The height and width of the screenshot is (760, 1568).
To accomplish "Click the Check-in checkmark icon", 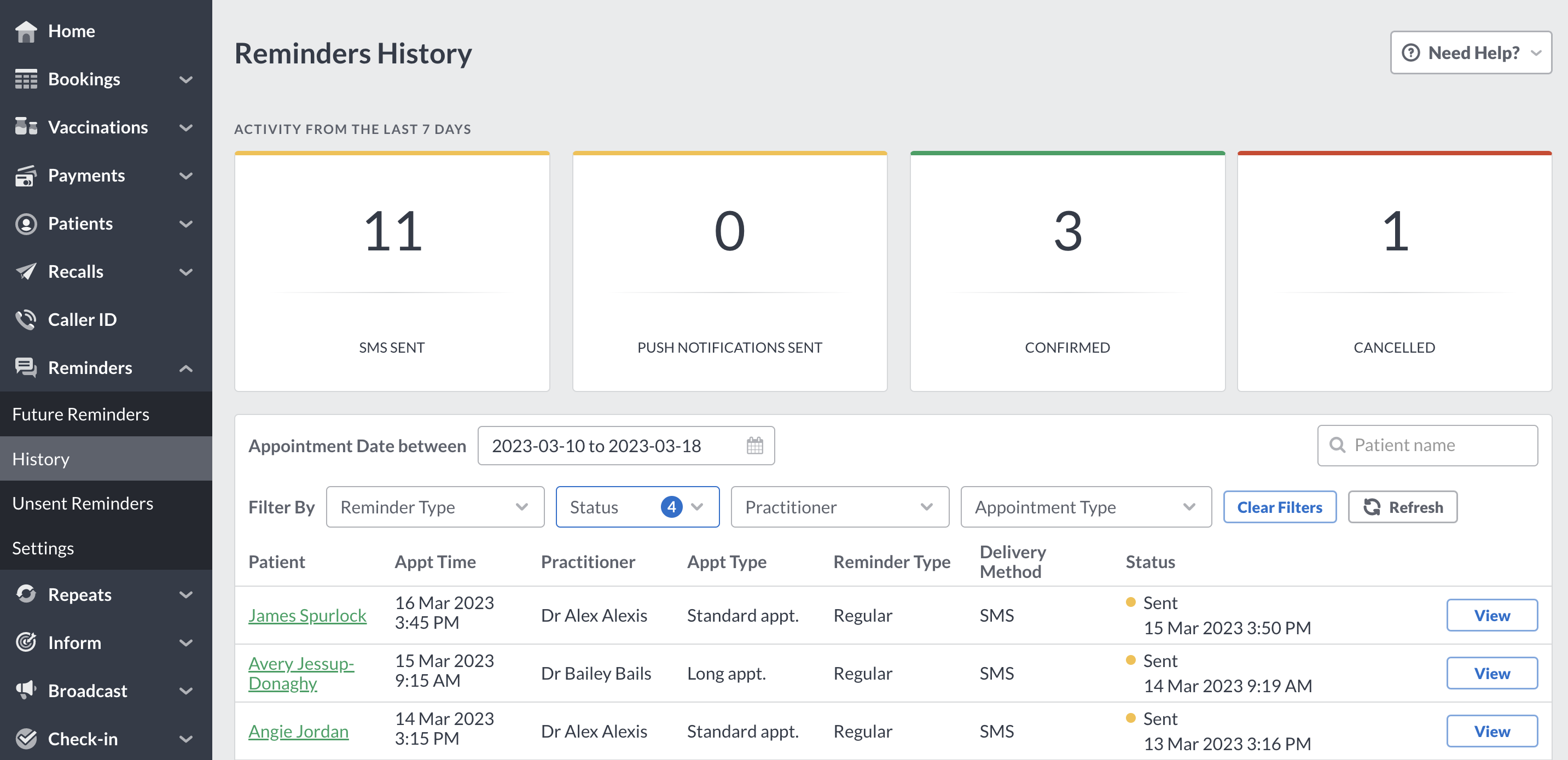I will (26, 738).
